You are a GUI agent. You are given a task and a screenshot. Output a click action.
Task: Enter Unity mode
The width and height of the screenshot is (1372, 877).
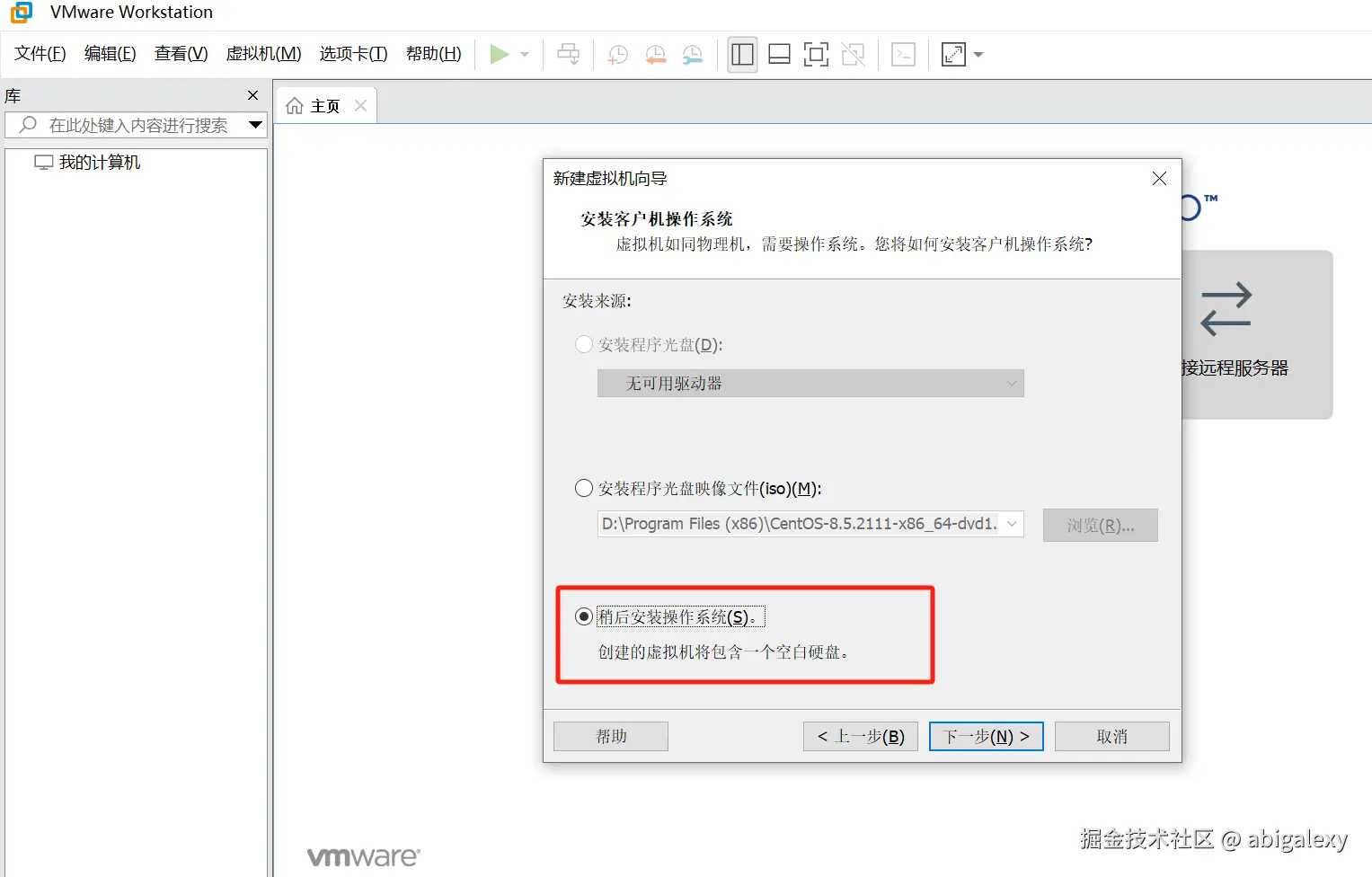[x=853, y=54]
